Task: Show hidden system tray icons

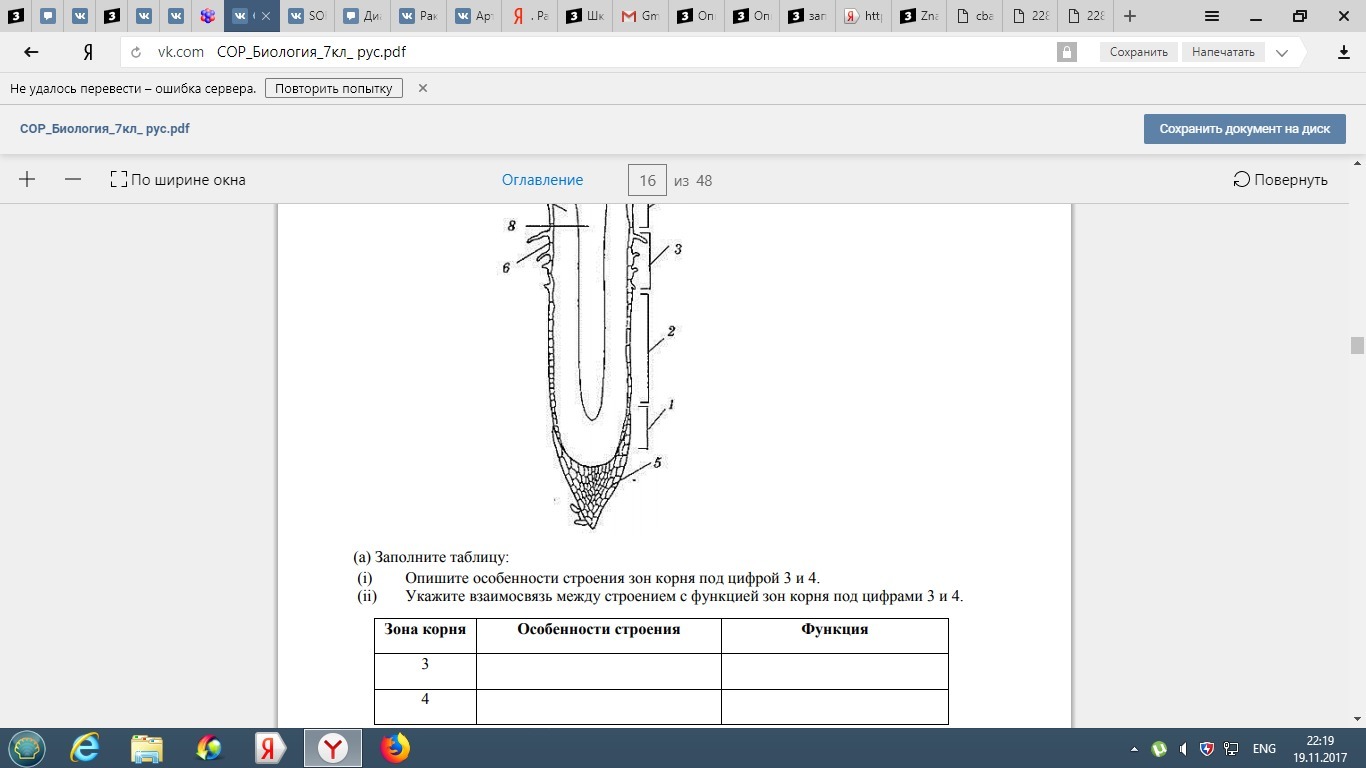Action: click(1134, 749)
